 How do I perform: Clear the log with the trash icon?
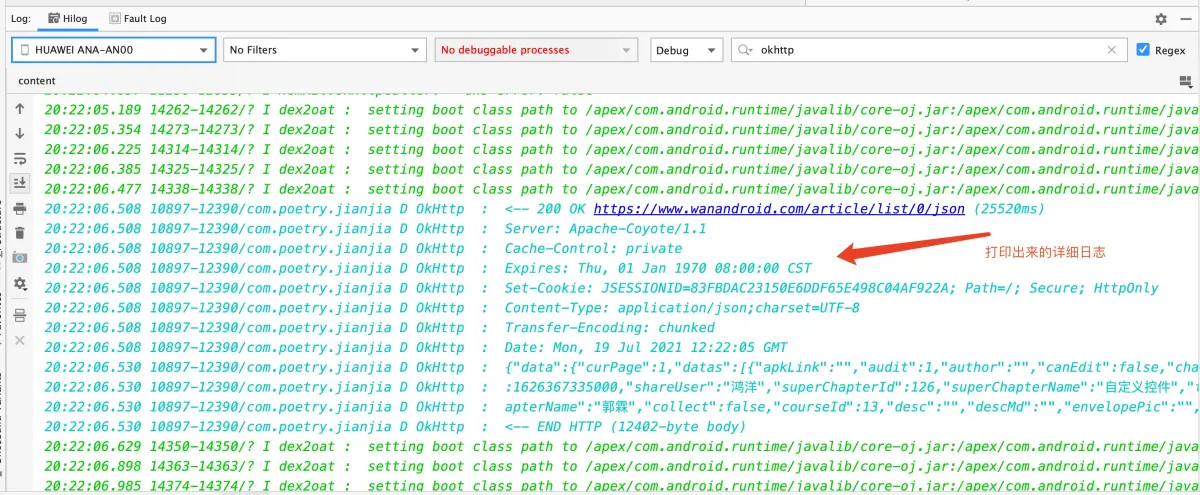(x=19, y=232)
